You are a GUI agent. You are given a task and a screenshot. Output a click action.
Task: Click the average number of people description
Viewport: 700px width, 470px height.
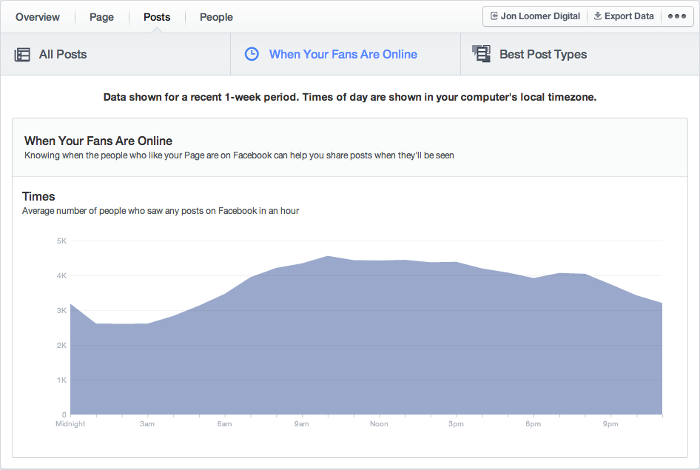click(x=160, y=211)
